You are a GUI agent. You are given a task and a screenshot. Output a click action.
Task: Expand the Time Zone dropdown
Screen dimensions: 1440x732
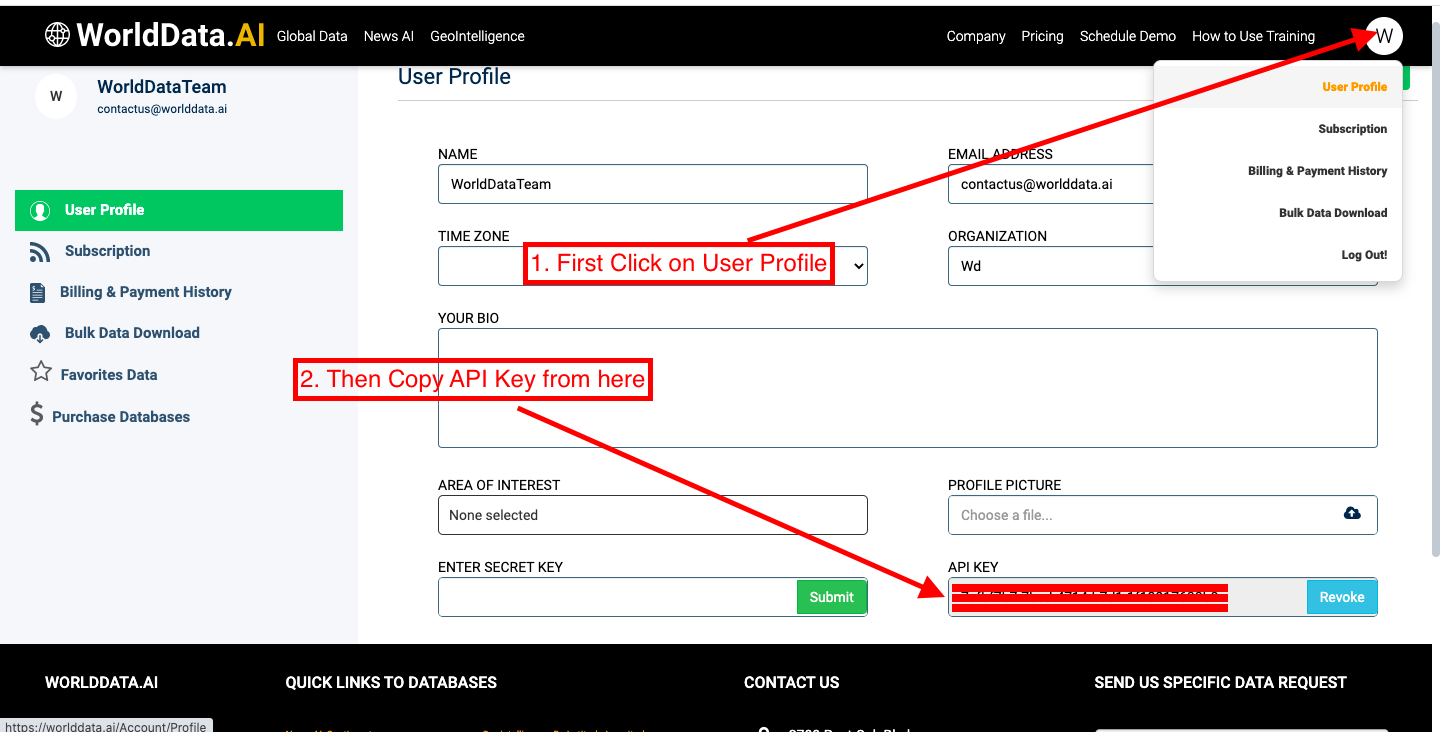(857, 266)
